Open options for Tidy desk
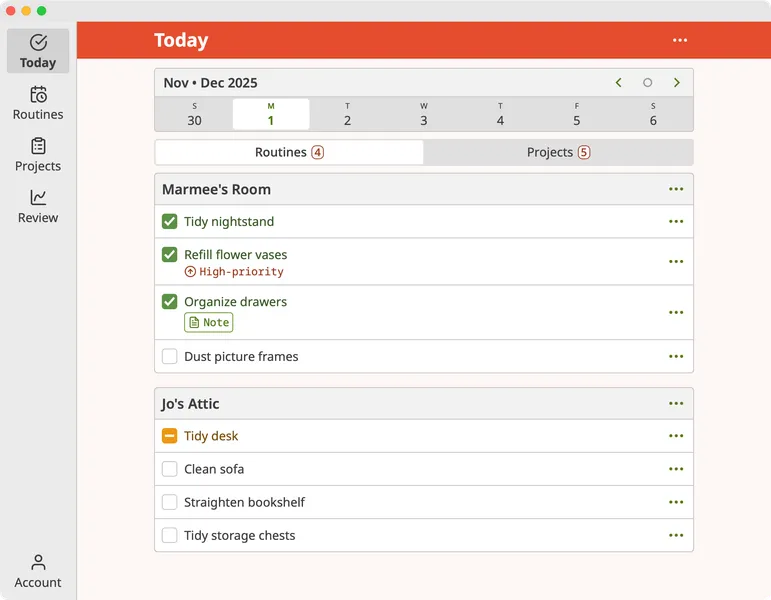Image resolution: width=771 pixels, height=600 pixels. pyautogui.click(x=676, y=436)
